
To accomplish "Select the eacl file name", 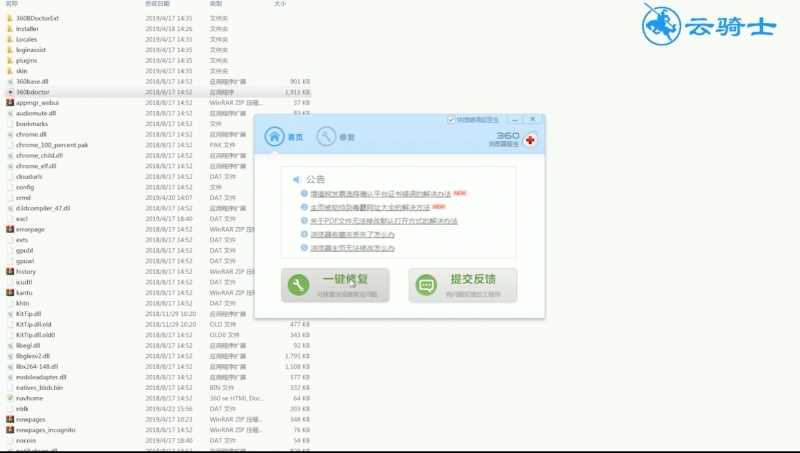I will [21, 219].
